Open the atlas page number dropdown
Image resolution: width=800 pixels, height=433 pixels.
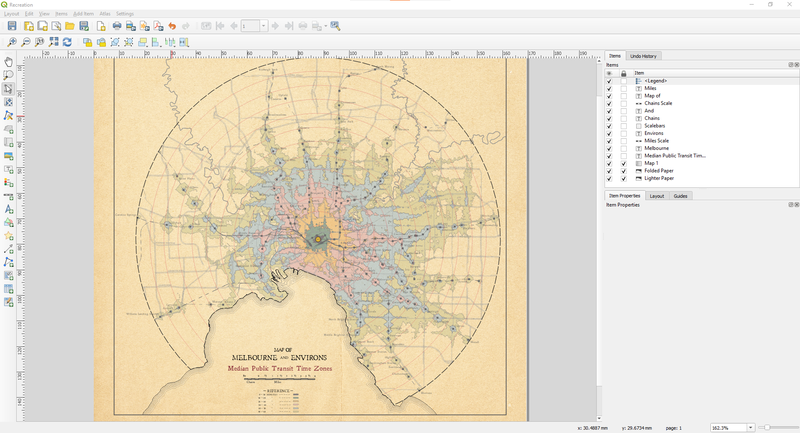(x=263, y=26)
